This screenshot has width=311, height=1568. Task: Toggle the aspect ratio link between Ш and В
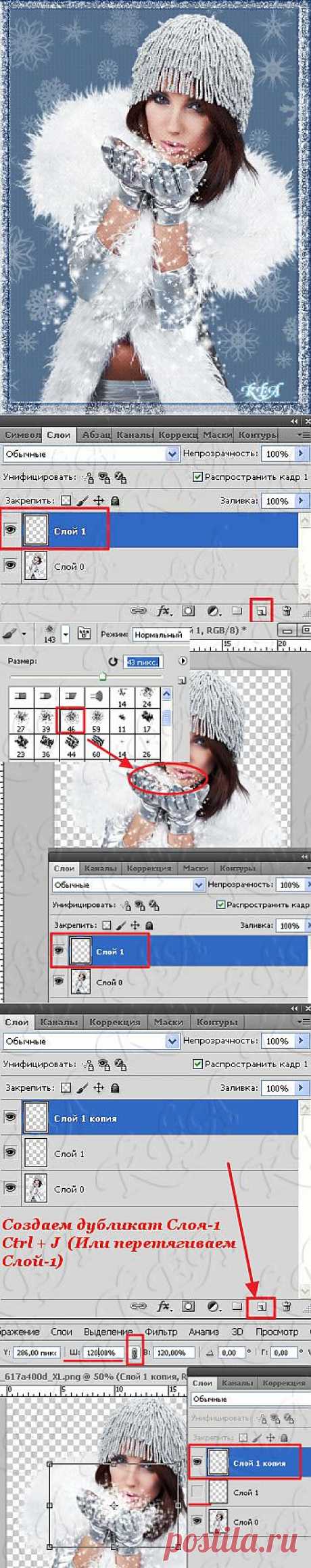point(135,1352)
